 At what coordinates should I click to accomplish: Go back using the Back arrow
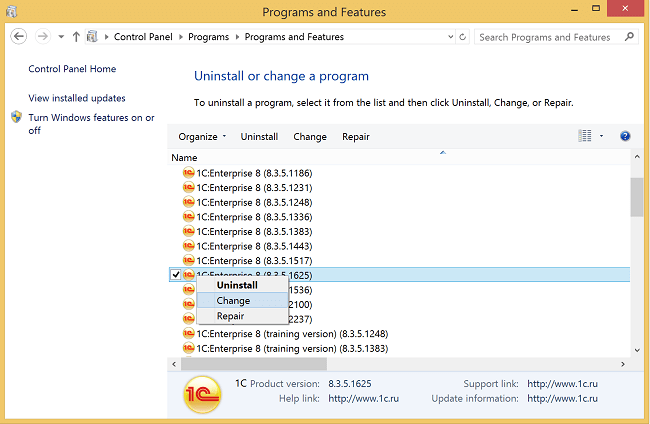[19, 36]
